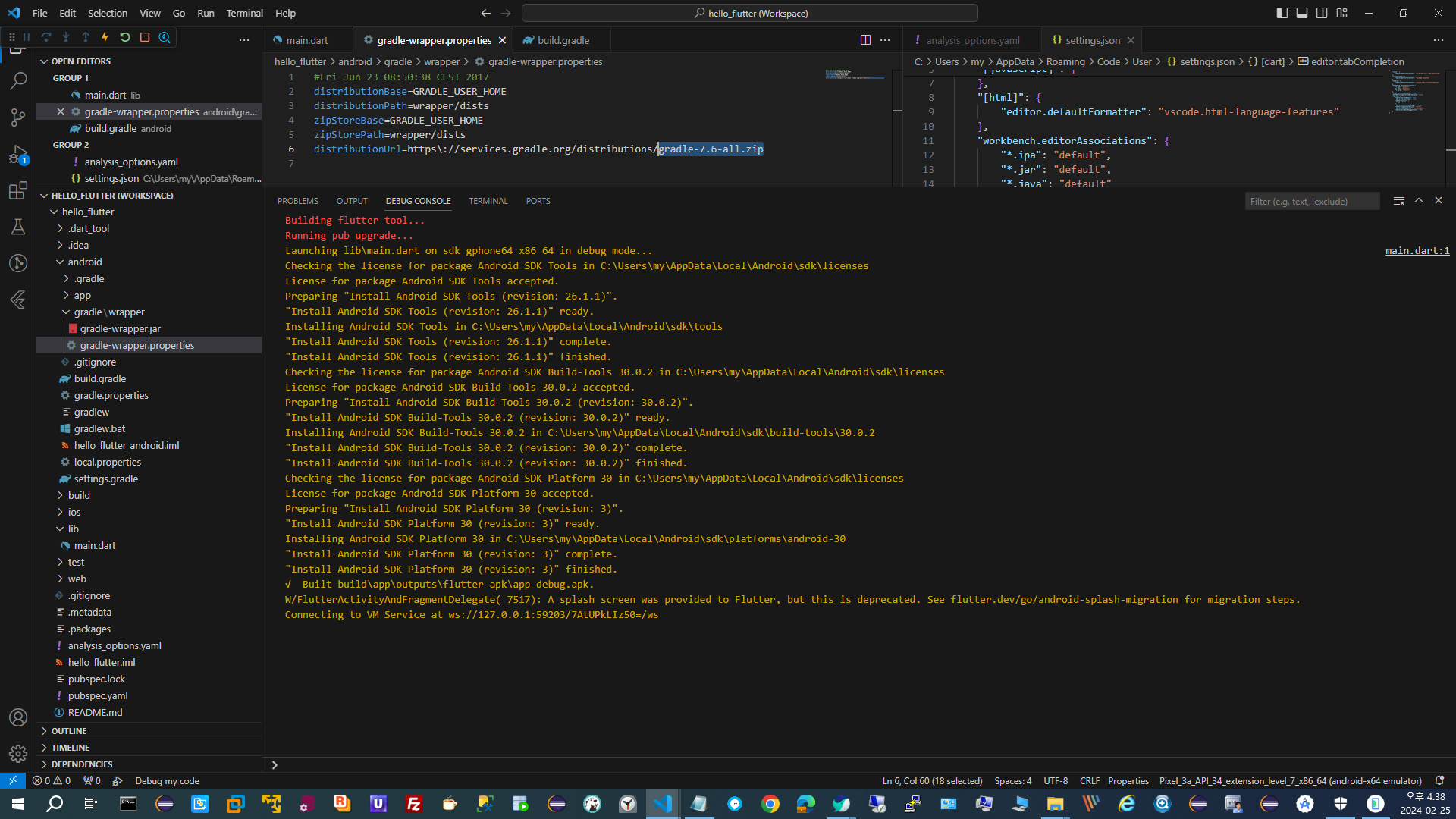Clear the debug console output
Viewport: 1456px width, 819px height.
pos(1399,201)
